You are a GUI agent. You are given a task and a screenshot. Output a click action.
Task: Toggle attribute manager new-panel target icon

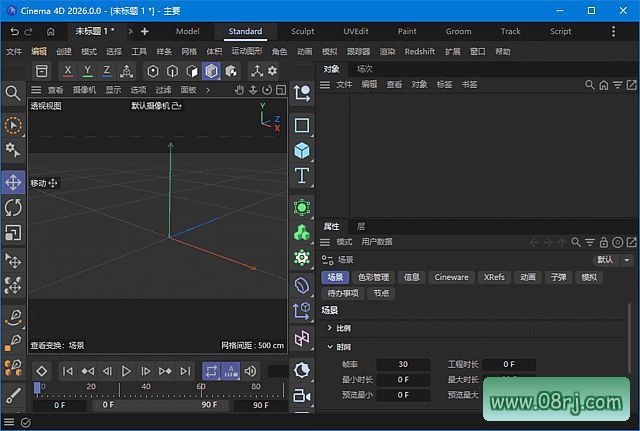pos(618,242)
